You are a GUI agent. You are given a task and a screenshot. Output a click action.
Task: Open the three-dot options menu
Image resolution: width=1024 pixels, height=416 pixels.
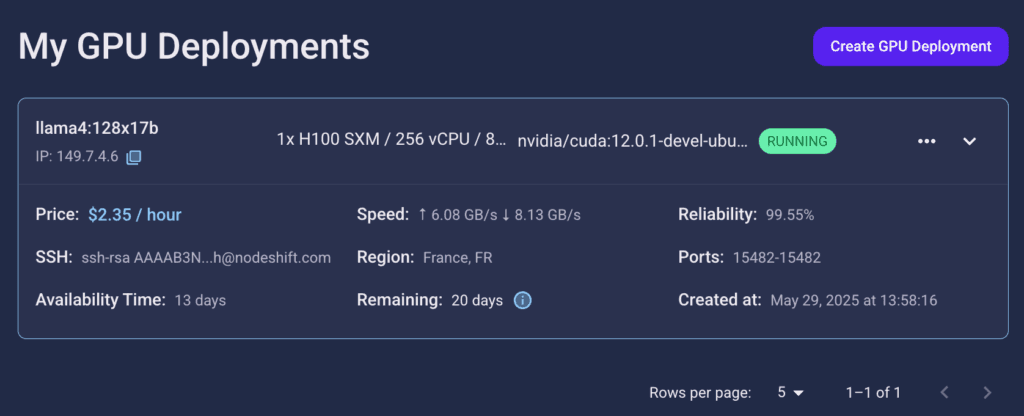tap(927, 141)
